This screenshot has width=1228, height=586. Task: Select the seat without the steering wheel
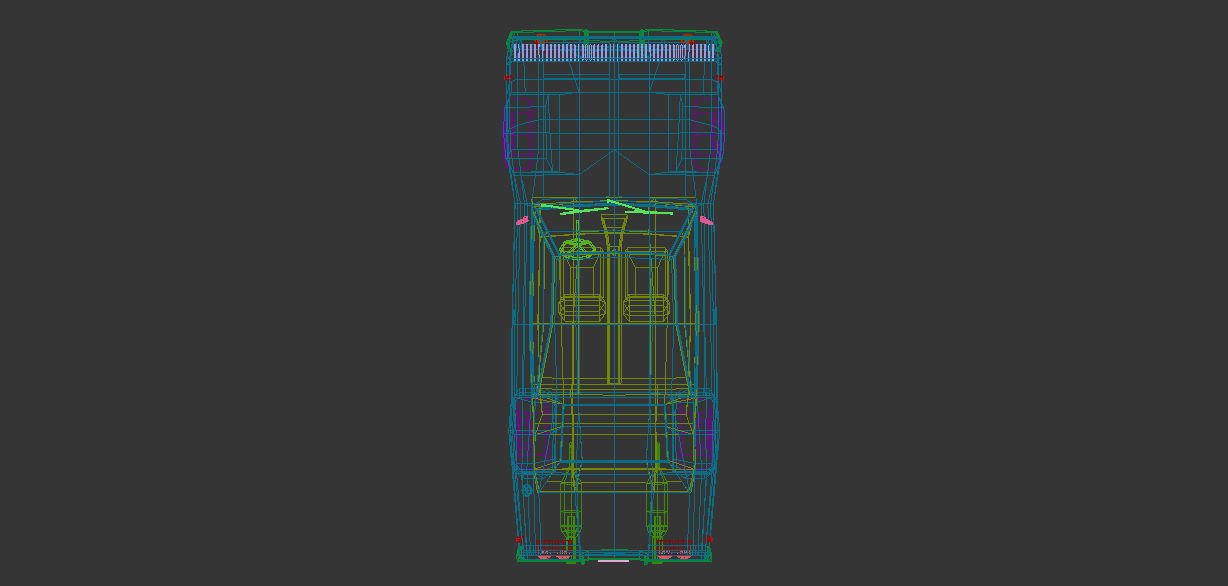646,286
